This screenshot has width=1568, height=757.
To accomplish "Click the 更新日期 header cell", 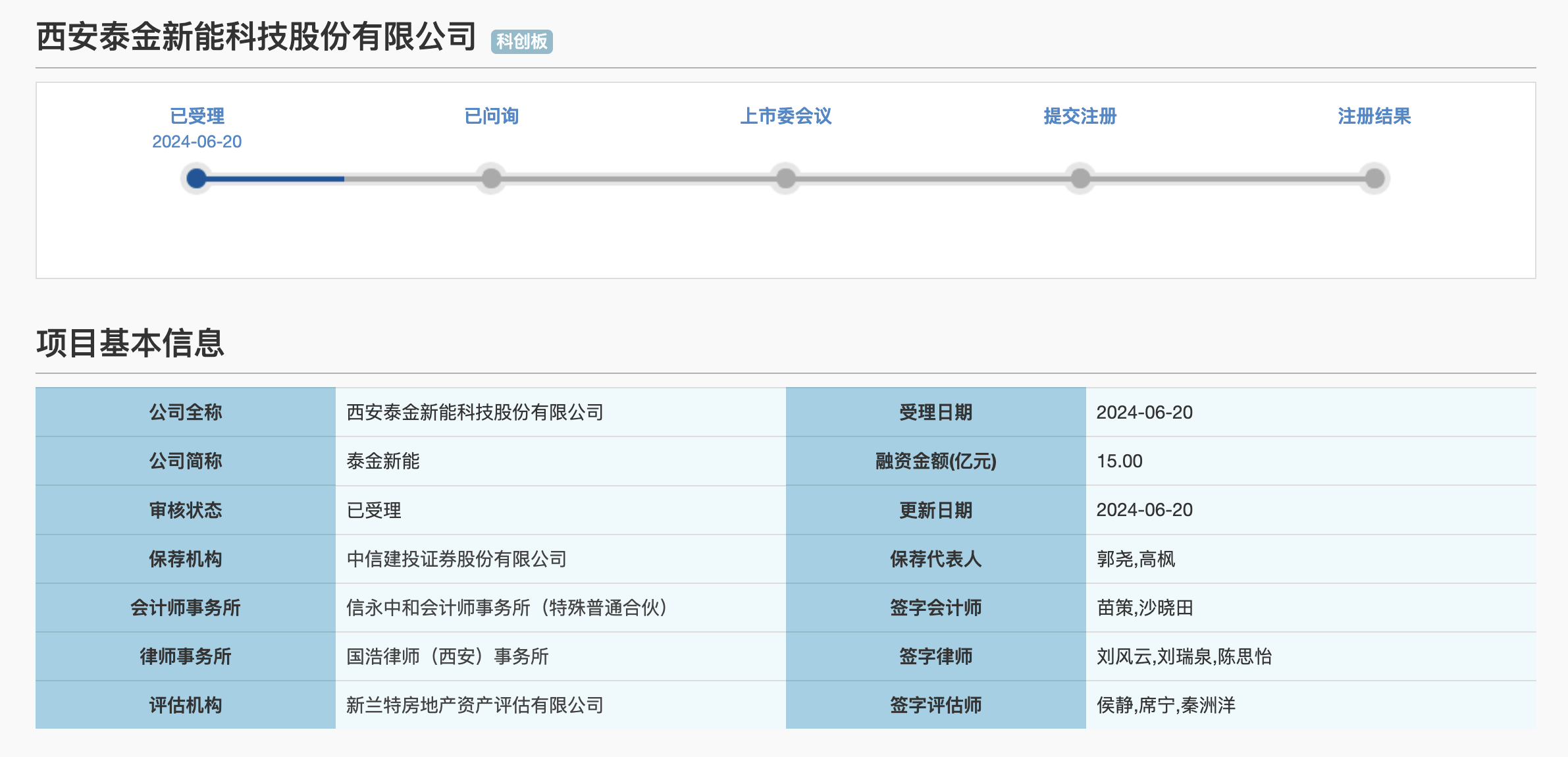I will tap(935, 509).
